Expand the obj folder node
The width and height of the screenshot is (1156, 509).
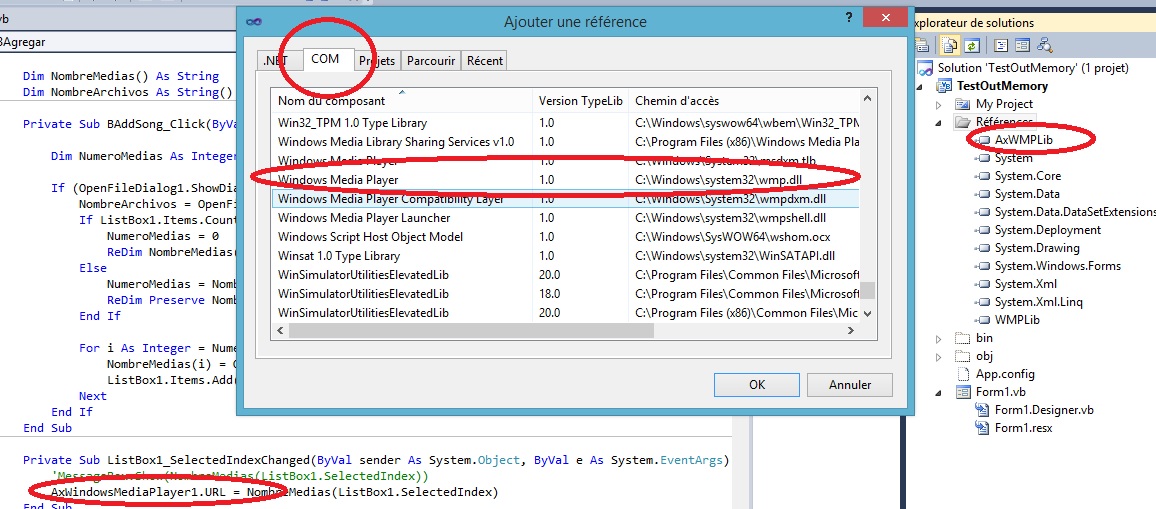pos(939,356)
